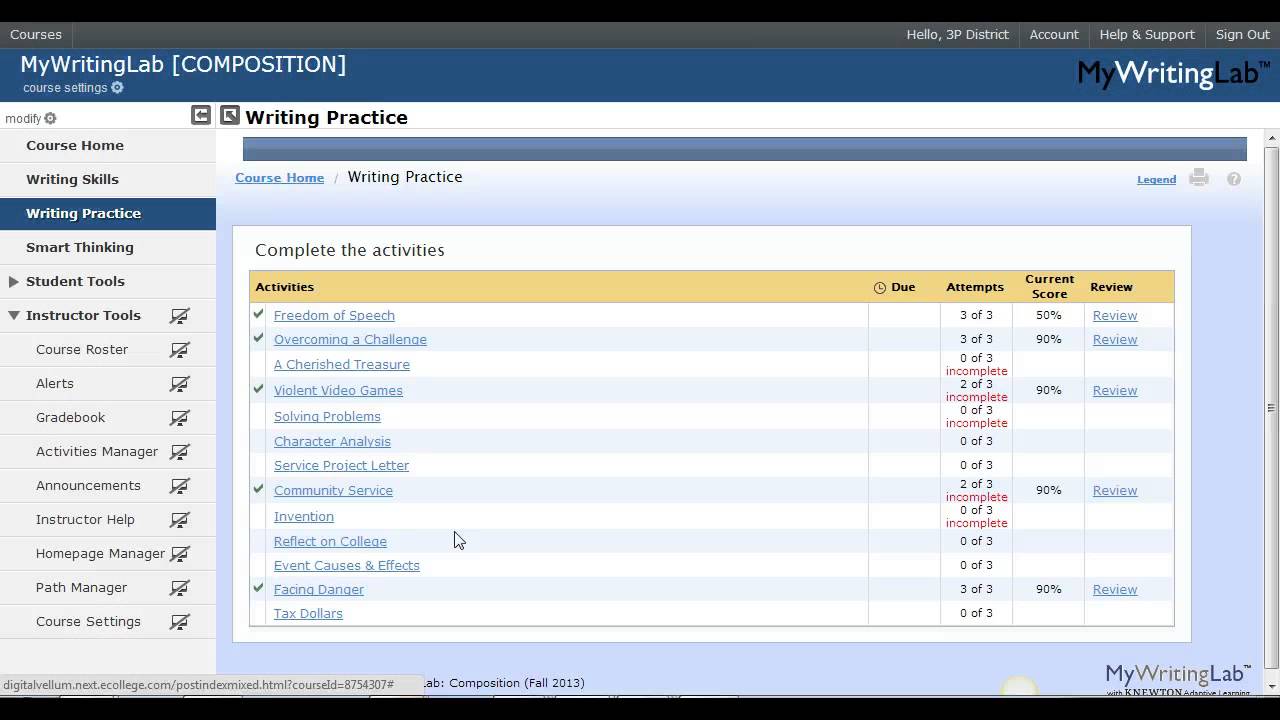Viewport: 1280px width, 720px height.
Task: Click the modify gear icon in sidebar
Action: tap(50, 118)
